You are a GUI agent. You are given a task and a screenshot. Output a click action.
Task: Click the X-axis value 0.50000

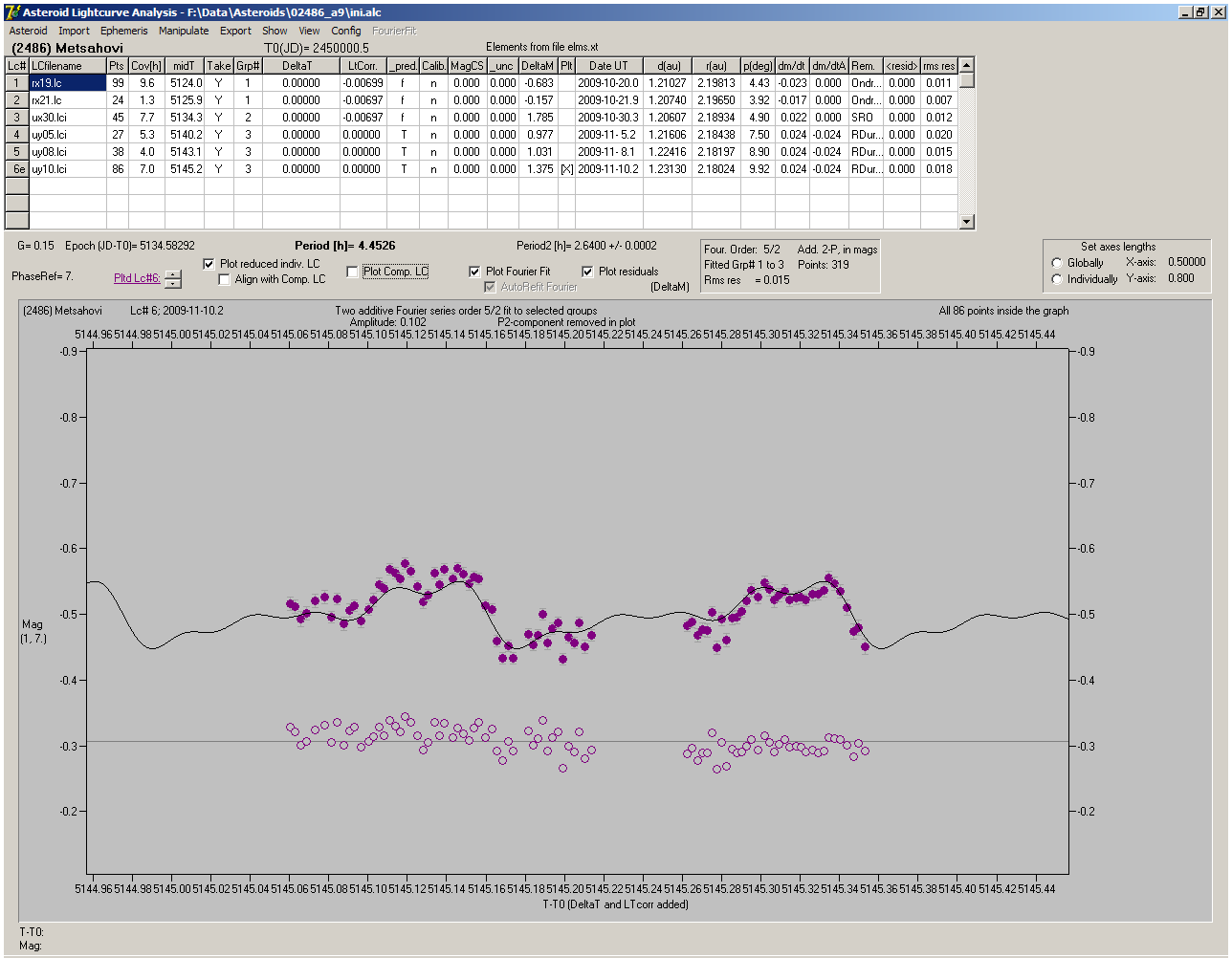click(x=1186, y=262)
